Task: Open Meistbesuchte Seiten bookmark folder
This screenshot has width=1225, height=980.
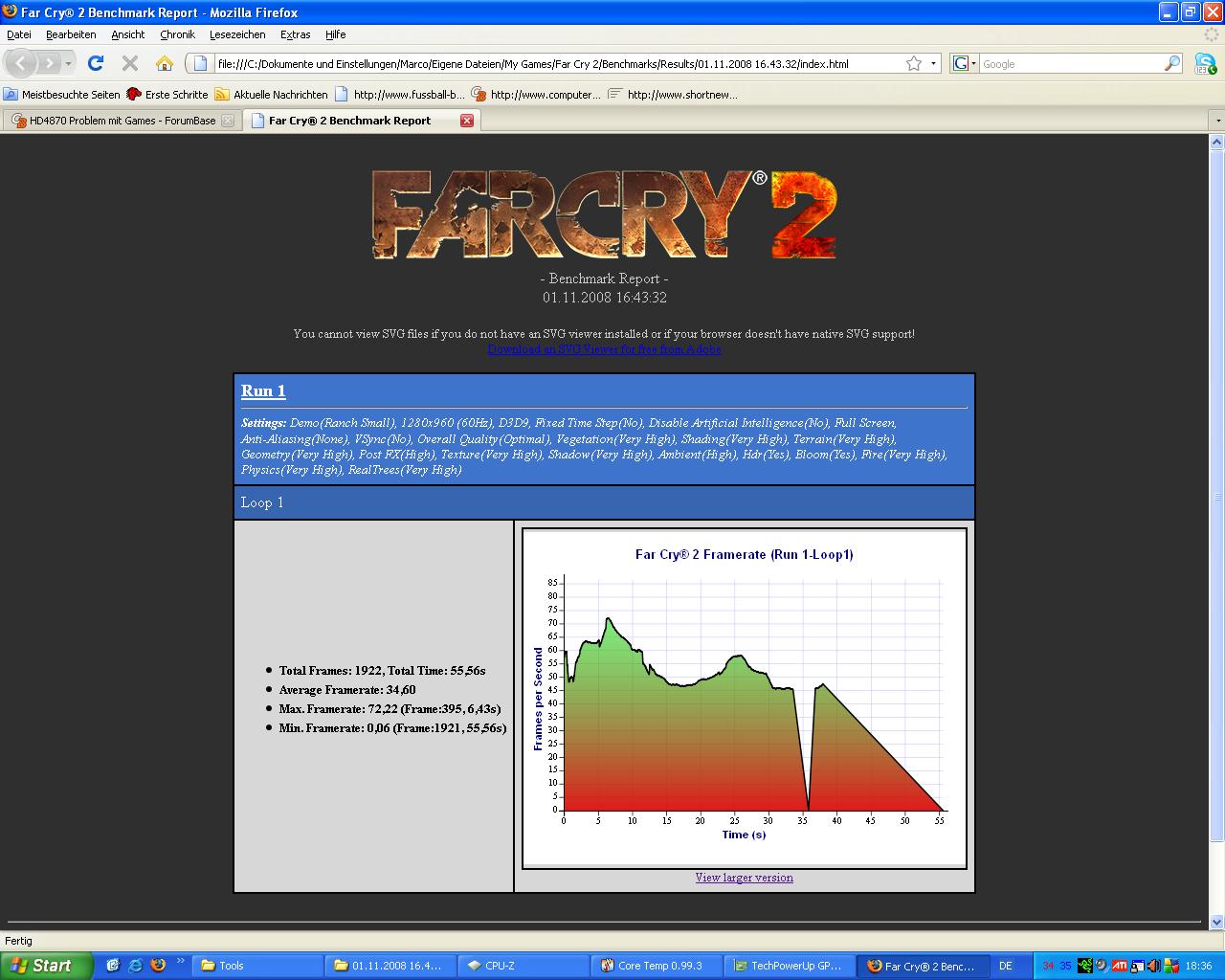Action: (62, 94)
